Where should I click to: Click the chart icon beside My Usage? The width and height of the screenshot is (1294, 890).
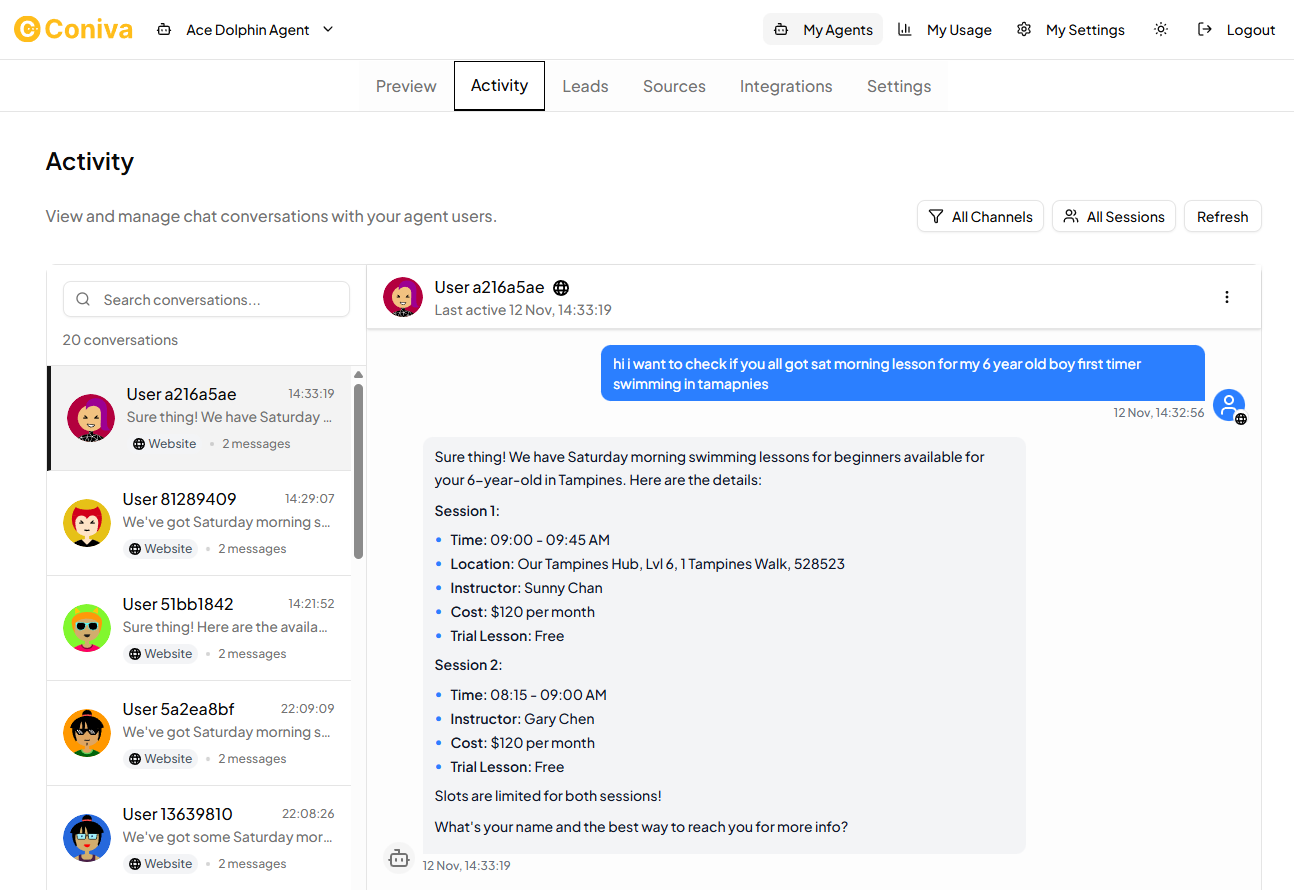(x=905, y=29)
